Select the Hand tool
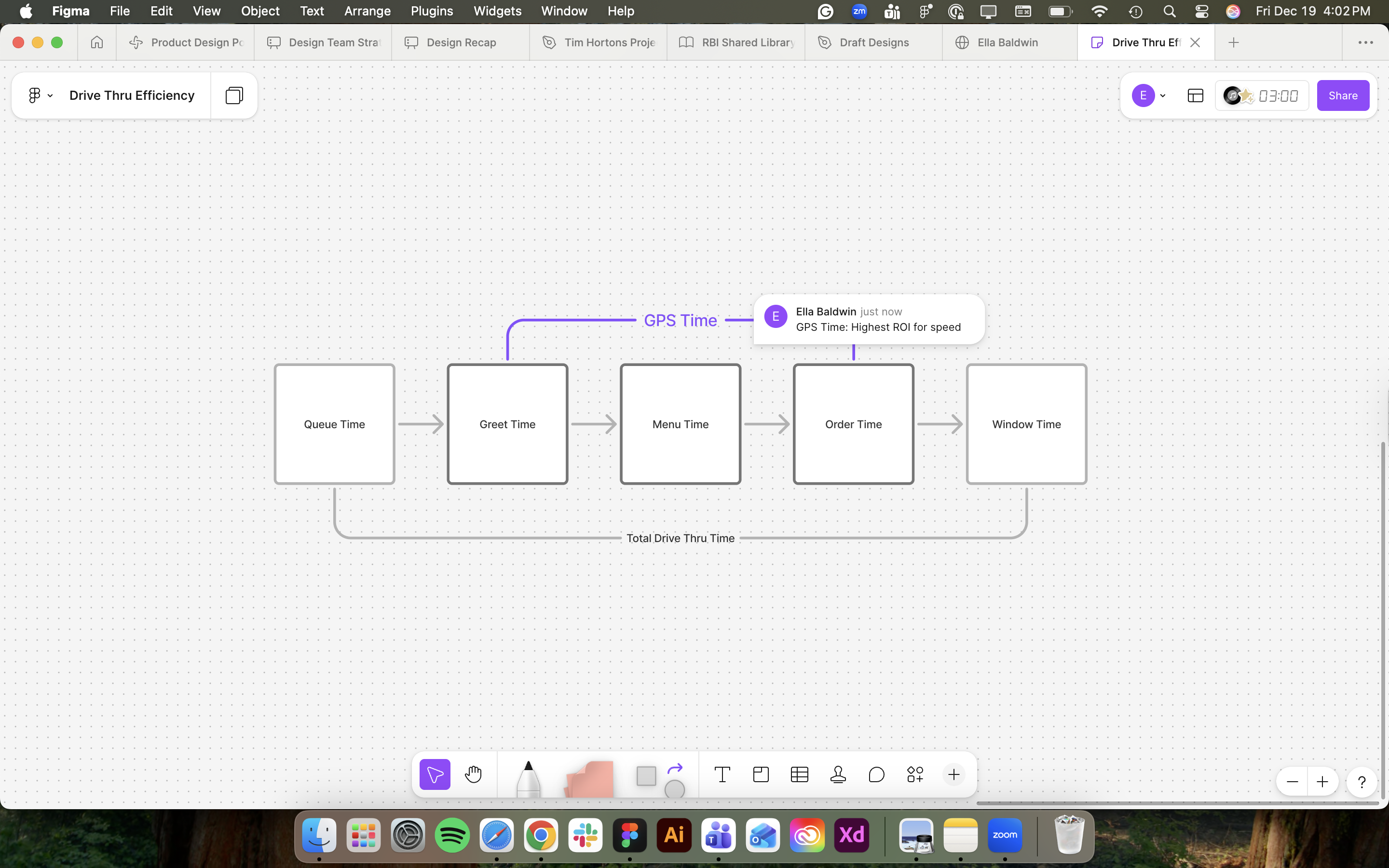Screen dimensions: 1389x868 click(473, 774)
